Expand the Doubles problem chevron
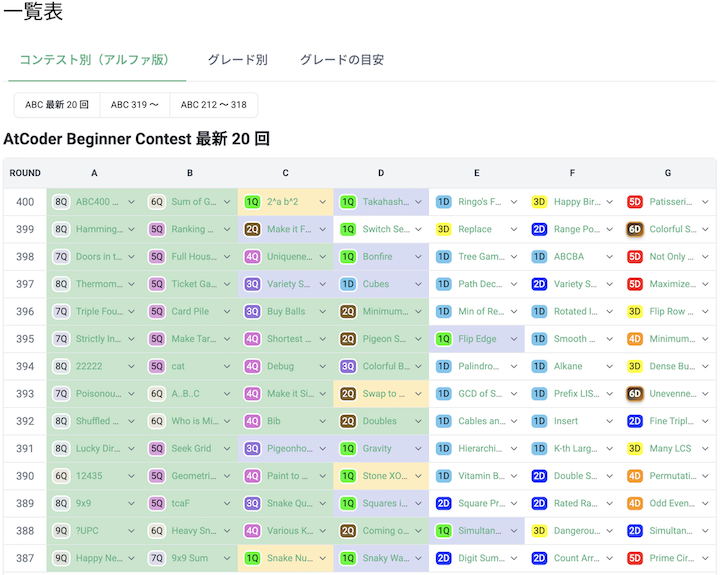 point(418,421)
